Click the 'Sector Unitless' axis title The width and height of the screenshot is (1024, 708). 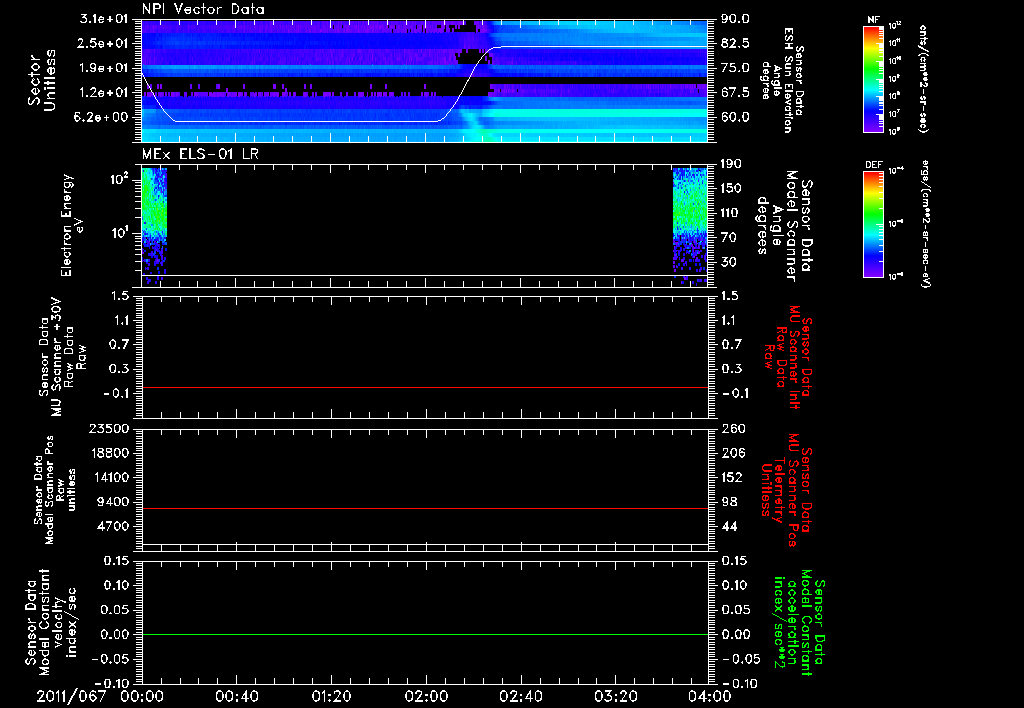pyautogui.click(x=42, y=80)
